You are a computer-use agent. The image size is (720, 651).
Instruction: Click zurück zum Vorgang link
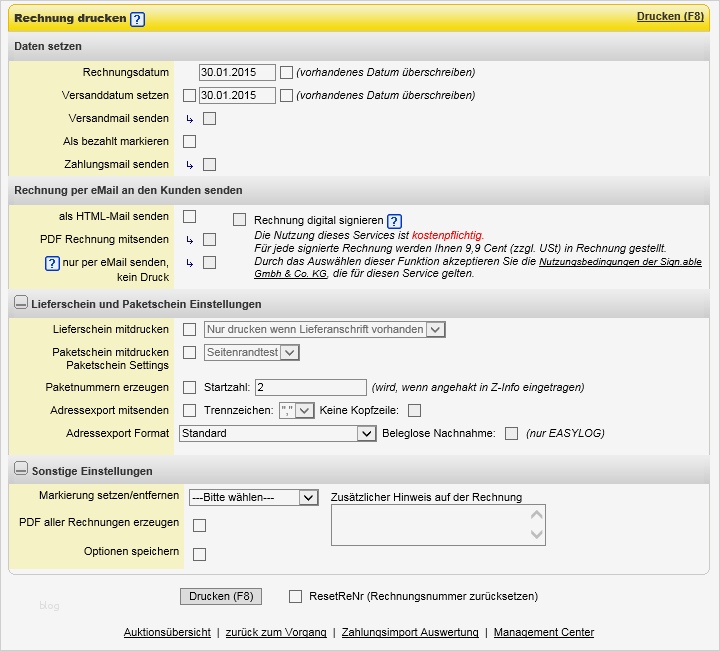[x=276, y=633]
